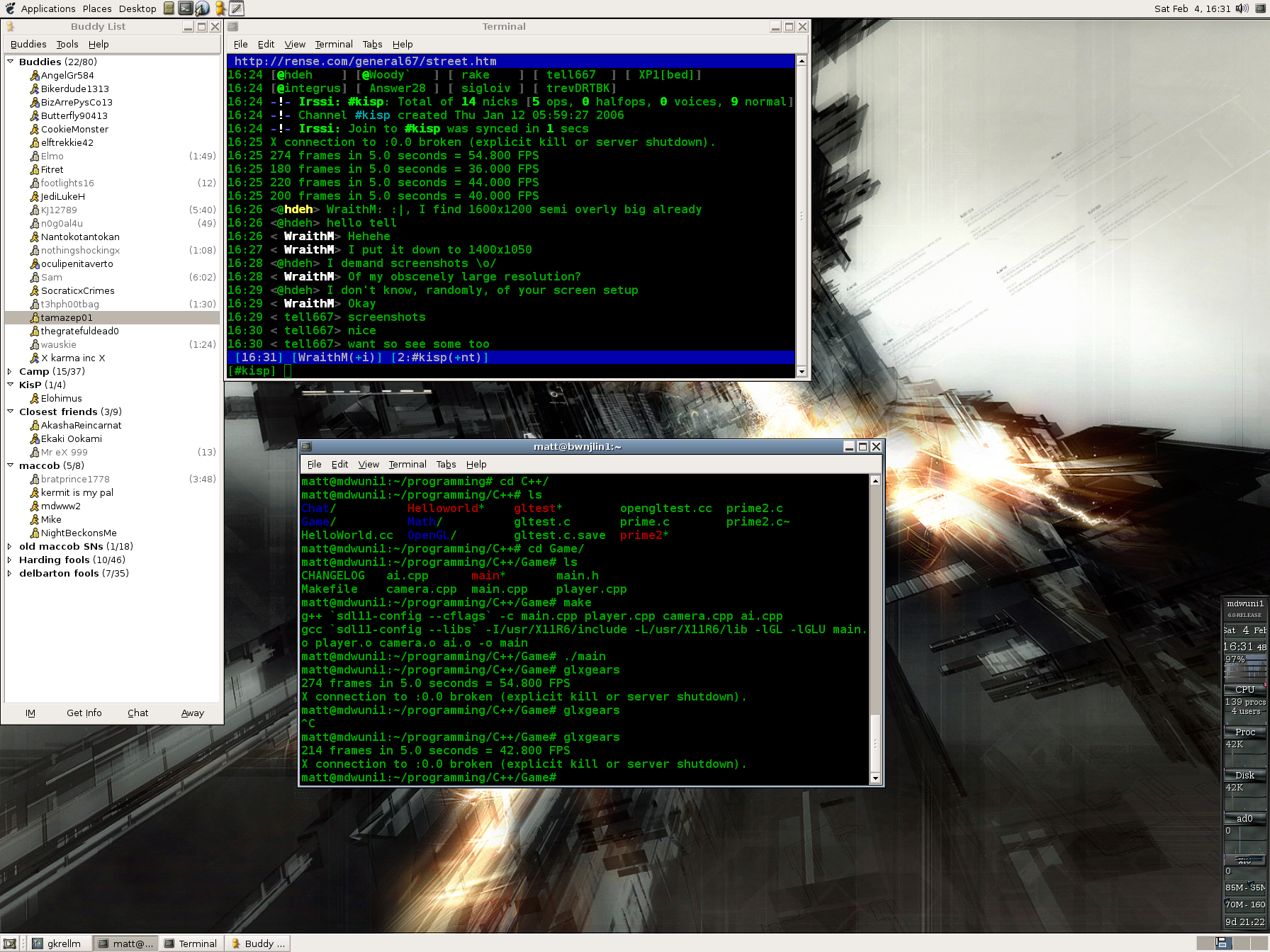Collapse the Closest friends group
This screenshot has height=952, width=1270.
(10, 412)
